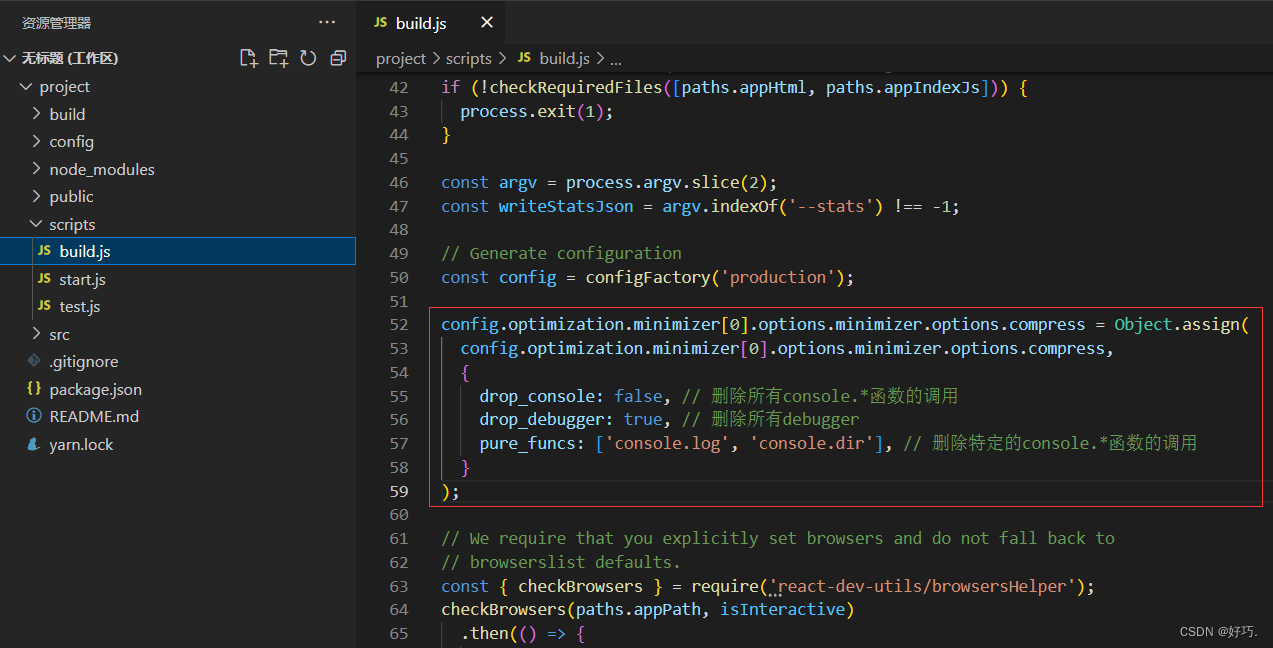Create a new folder in the Explorer
This screenshot has width=1273, height=648.
point(278,58)
